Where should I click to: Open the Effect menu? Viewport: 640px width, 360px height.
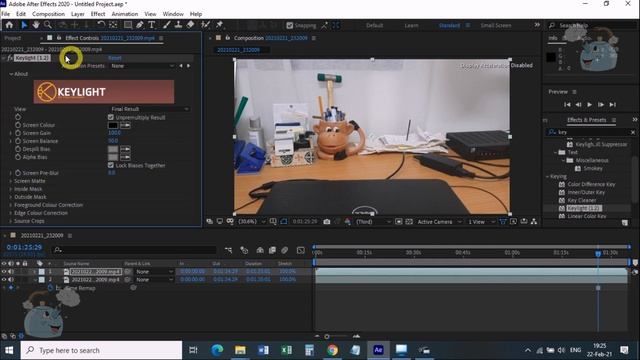[98, 14]
